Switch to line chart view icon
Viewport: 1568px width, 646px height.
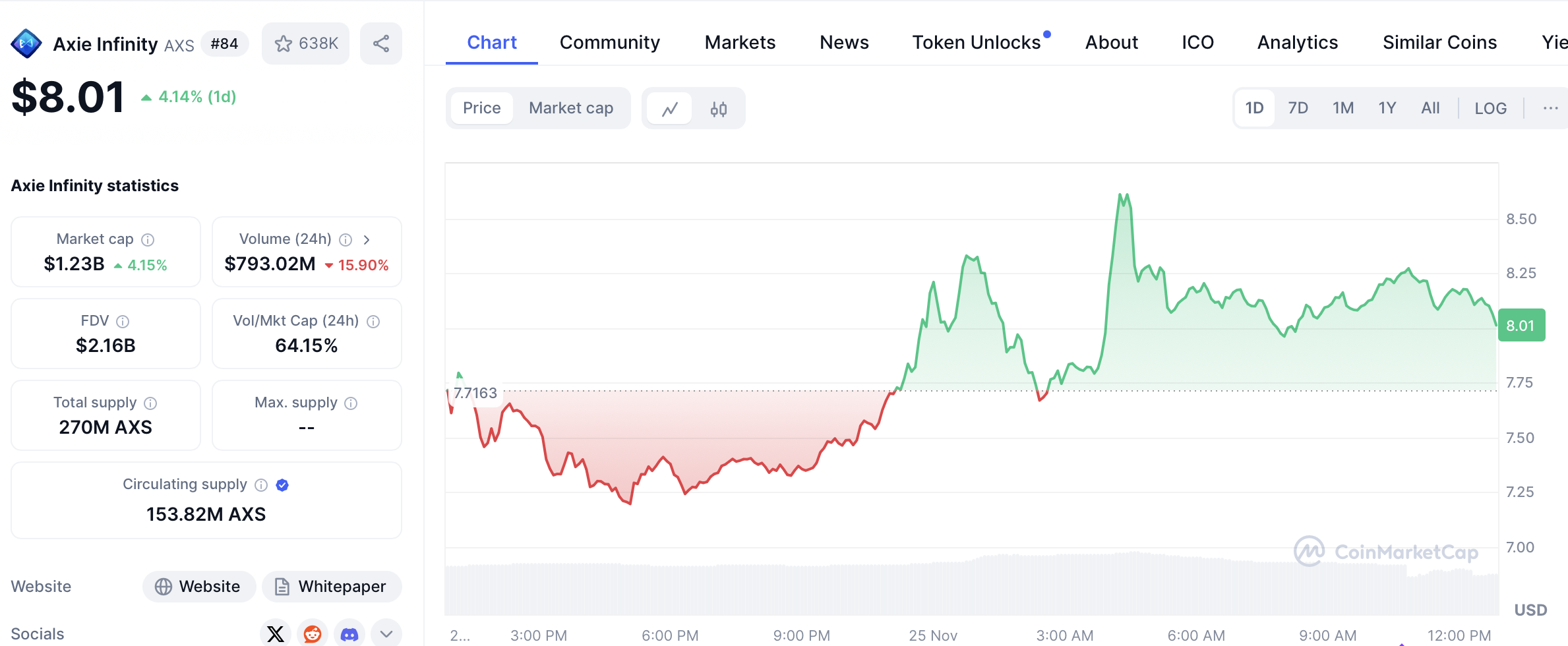[670, 108]
